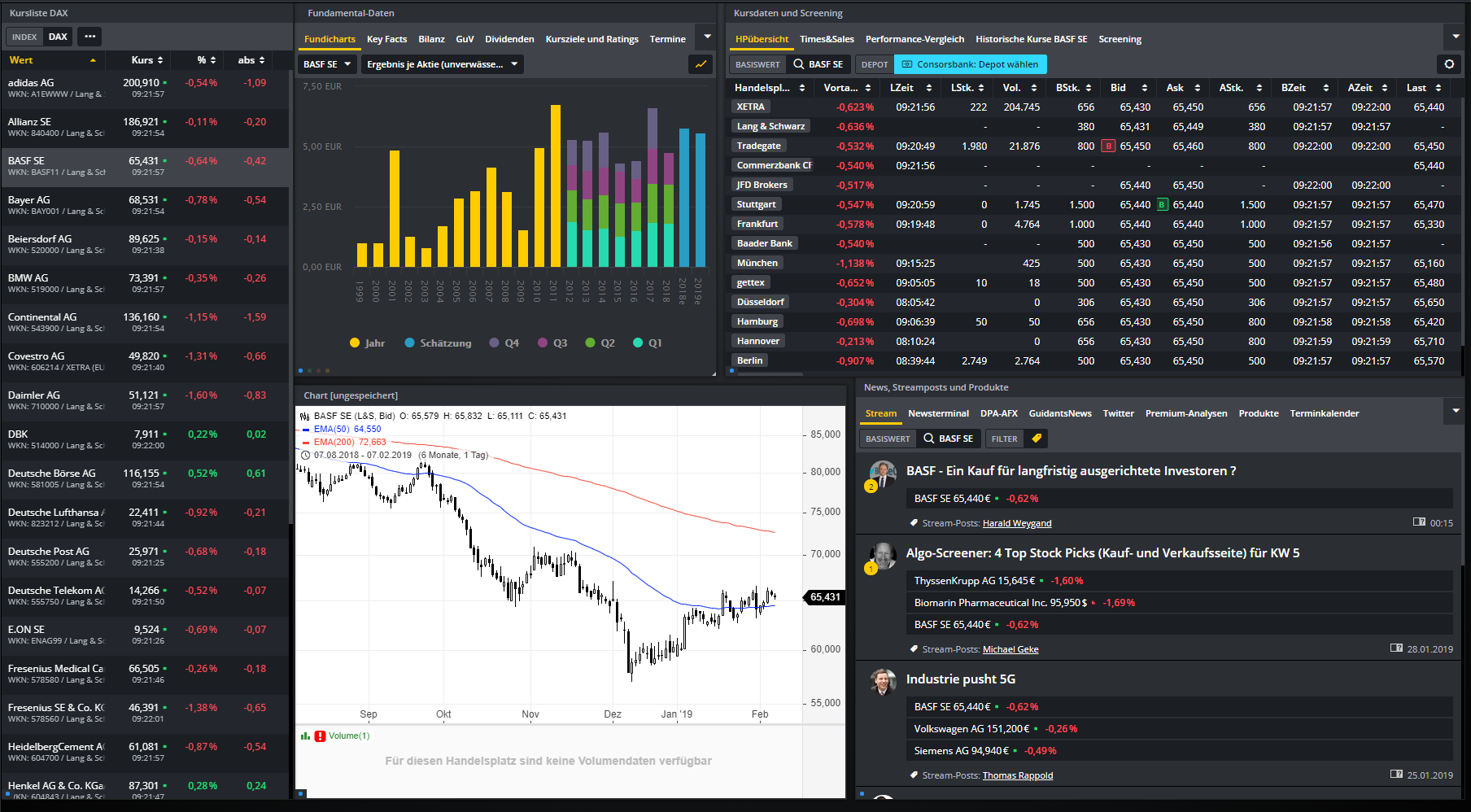Screen dimensions: 1471x812
Task: Select adidas AG in the DAX list
Action: pos(144,89)
